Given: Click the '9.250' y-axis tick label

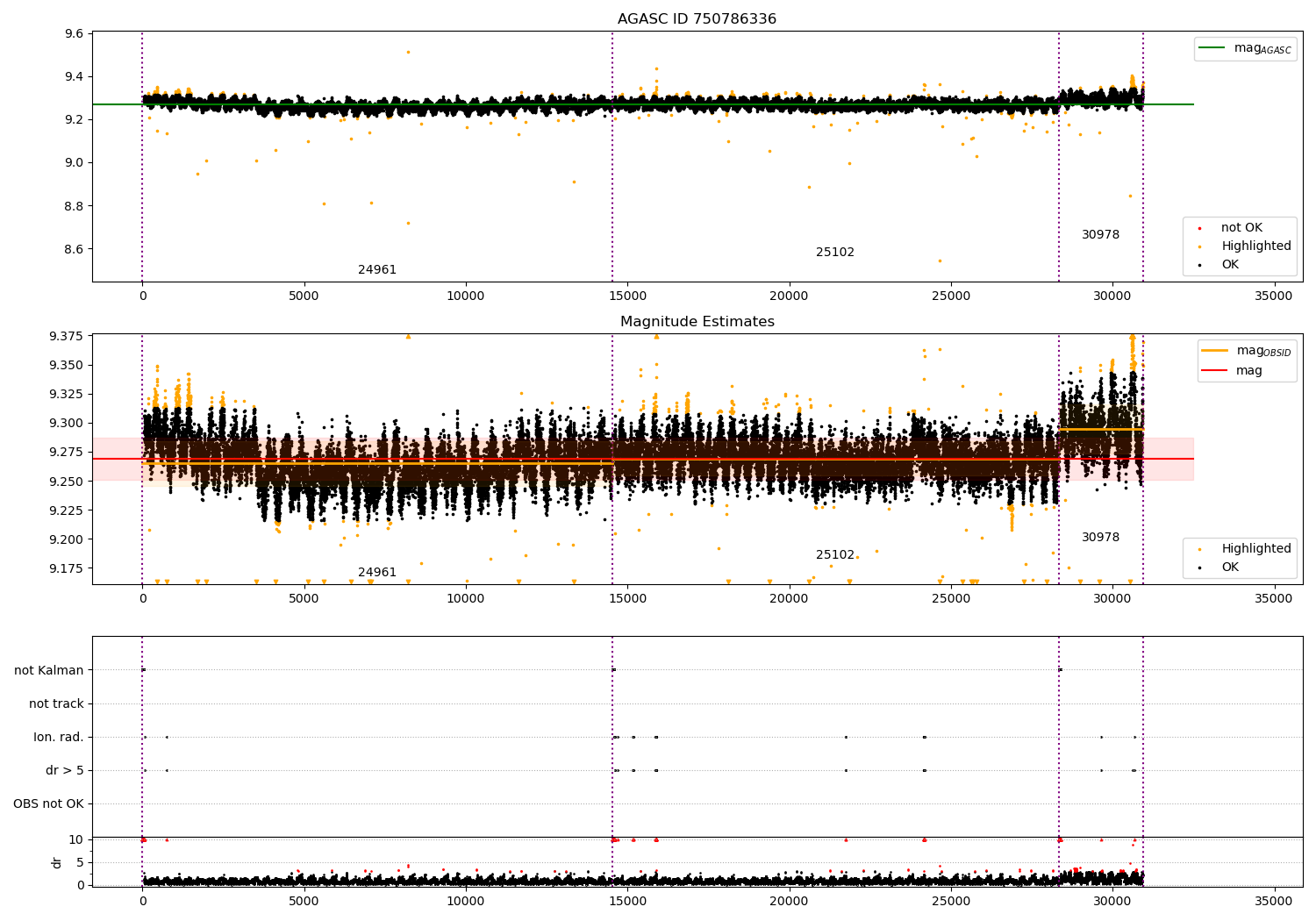Looking at the screenshot, I should tap(66, 482).
